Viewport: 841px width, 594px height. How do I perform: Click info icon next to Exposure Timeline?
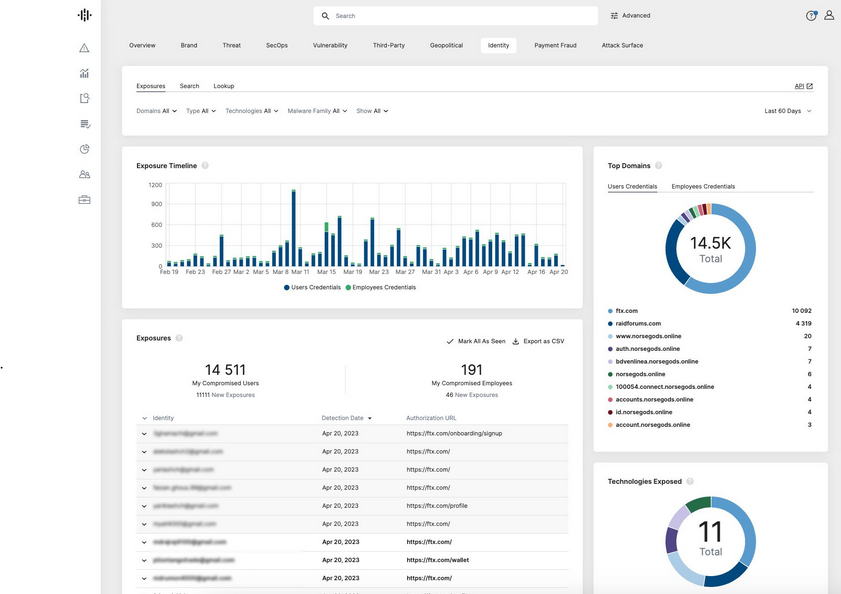[x=205, y=166]
